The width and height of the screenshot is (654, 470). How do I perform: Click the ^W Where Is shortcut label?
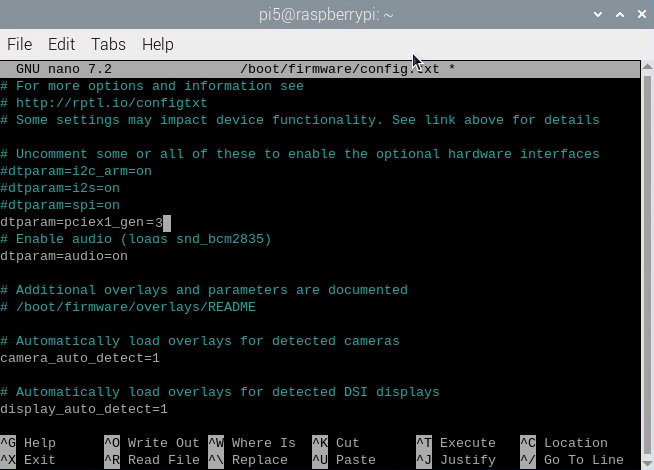[x=252, y=443]
